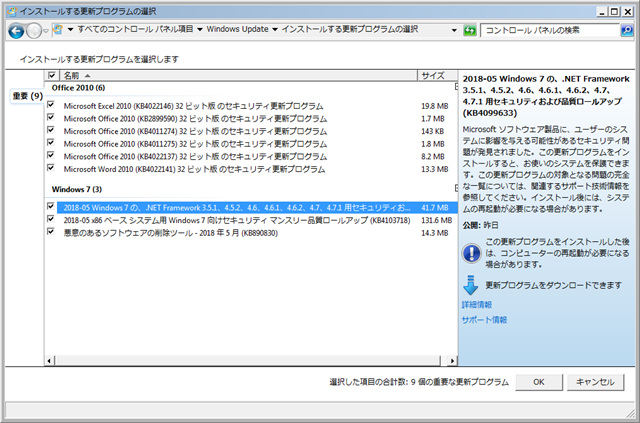Select Microsoft Office 2010 (KB2899590) row text
The height and width of the screenshot is (423, 640).
(x=195, y=119)
